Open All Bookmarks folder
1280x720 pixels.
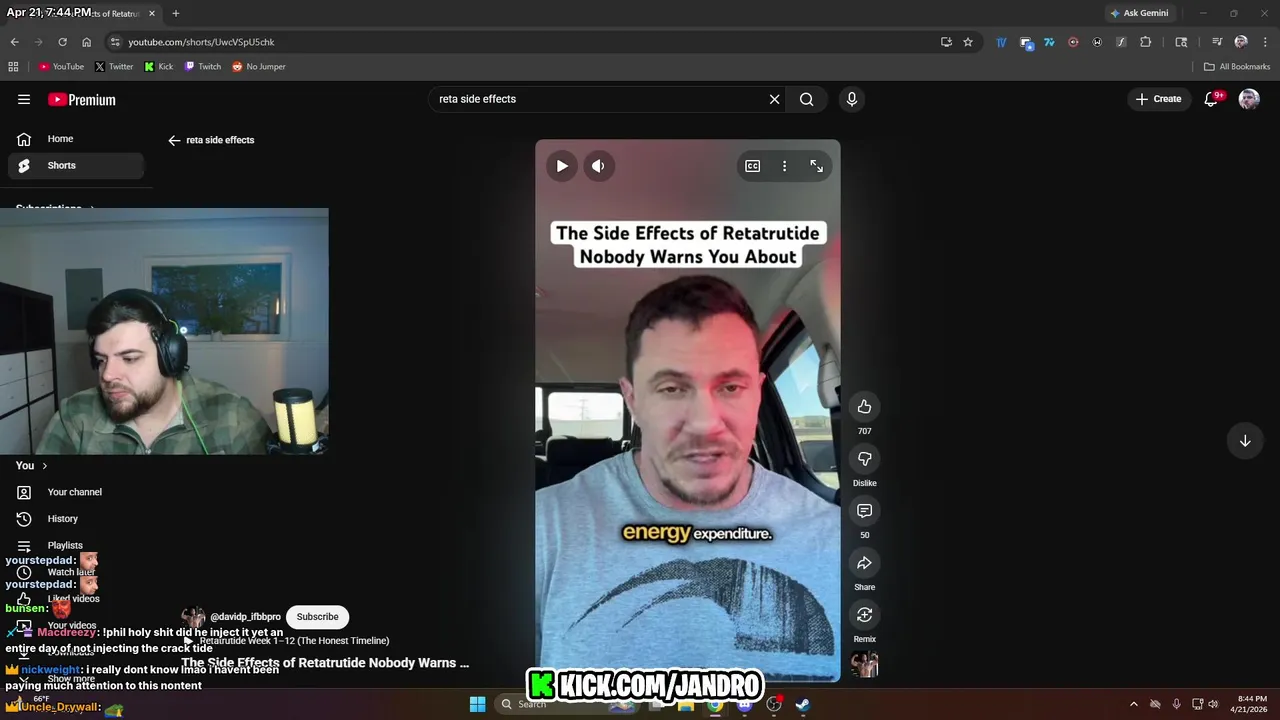coord(1237,67)
